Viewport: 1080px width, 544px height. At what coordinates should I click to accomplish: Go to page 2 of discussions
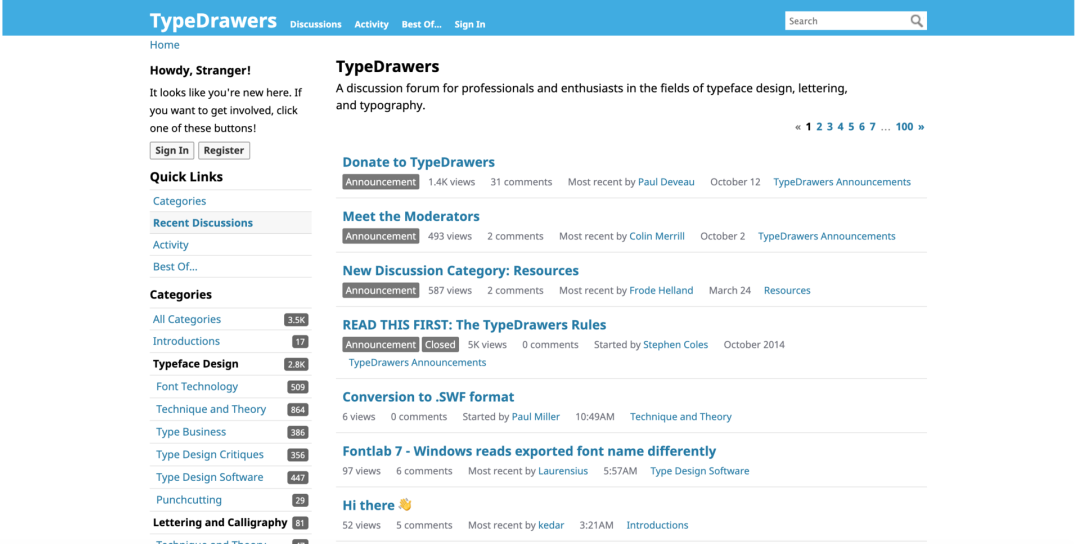click(819, 127)
